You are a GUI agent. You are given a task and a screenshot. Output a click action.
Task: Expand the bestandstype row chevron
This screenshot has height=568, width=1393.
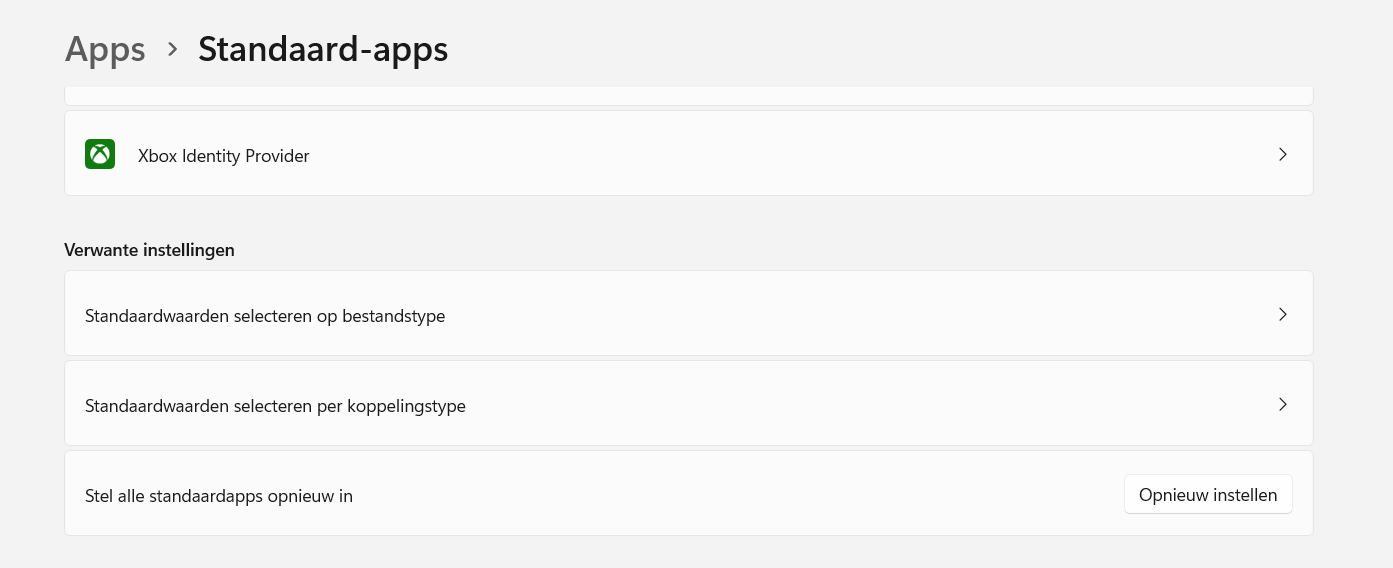pyautogui.click(x=1283, y=314)
